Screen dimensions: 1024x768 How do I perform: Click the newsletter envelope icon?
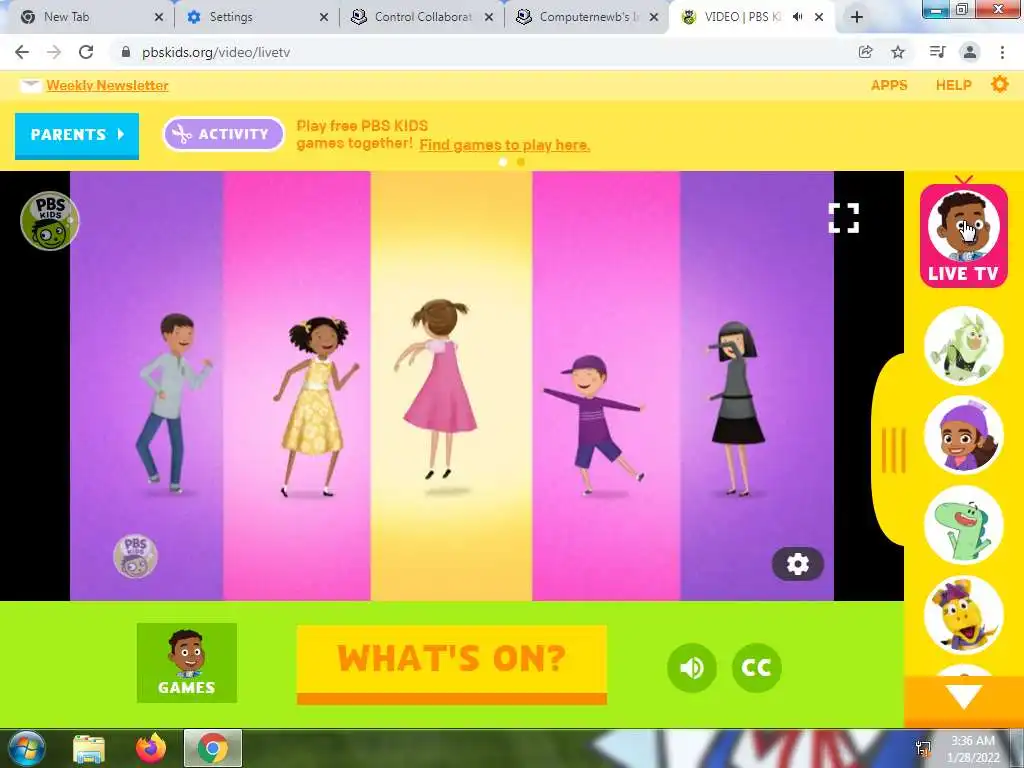coord(30,86)
